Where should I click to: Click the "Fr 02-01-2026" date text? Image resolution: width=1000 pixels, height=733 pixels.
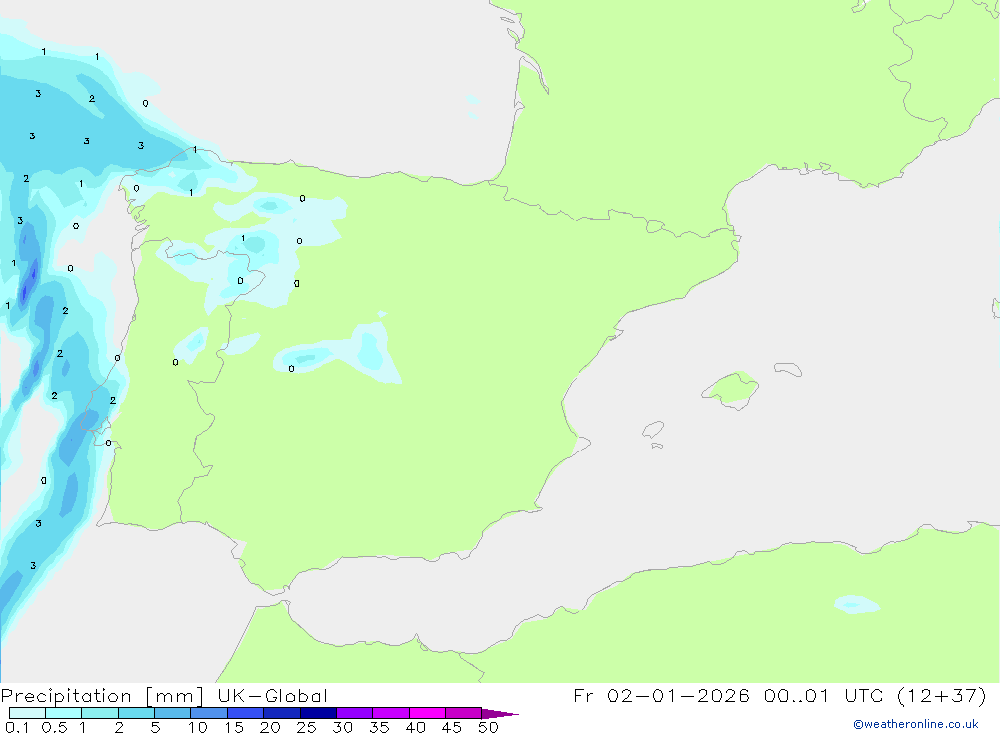point(661,695)
